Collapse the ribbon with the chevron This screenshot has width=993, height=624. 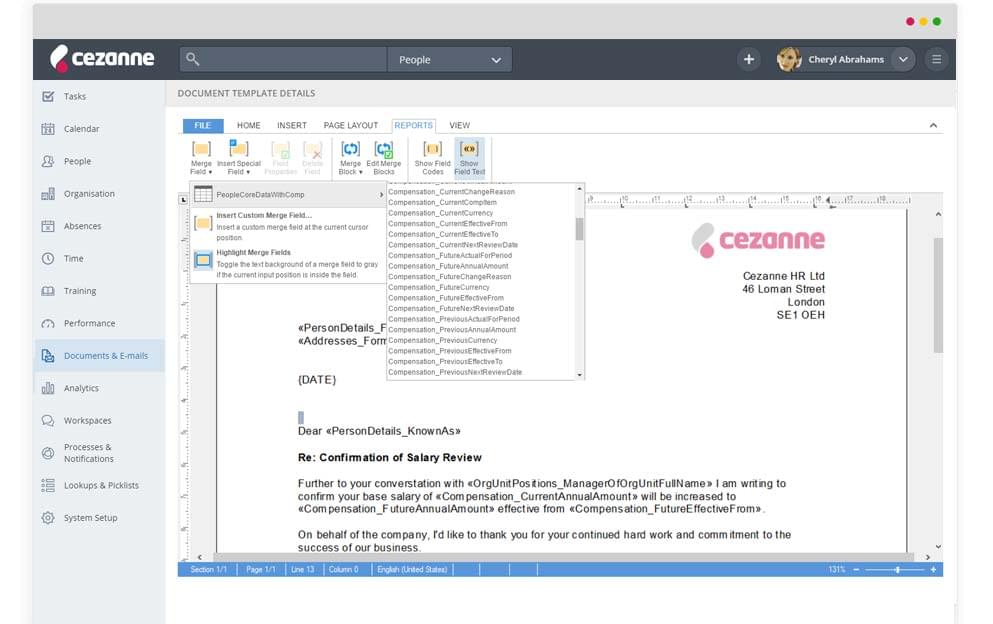pyautogui.click(x=933, y=125)
